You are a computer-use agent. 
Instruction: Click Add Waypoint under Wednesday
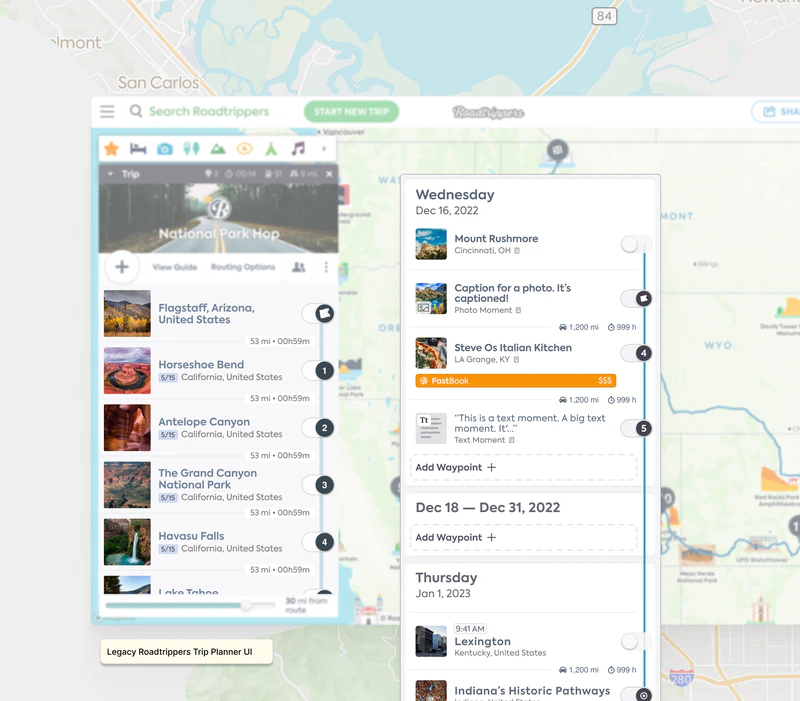pos(523,467)
